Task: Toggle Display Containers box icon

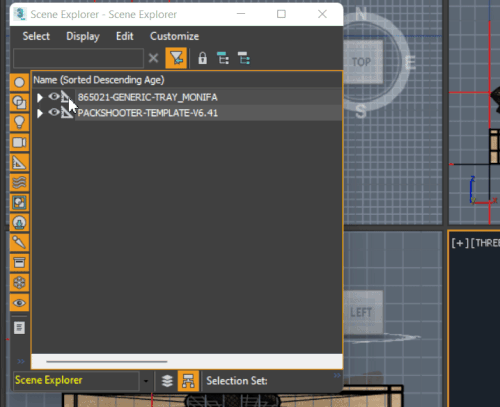Action: 19,263
